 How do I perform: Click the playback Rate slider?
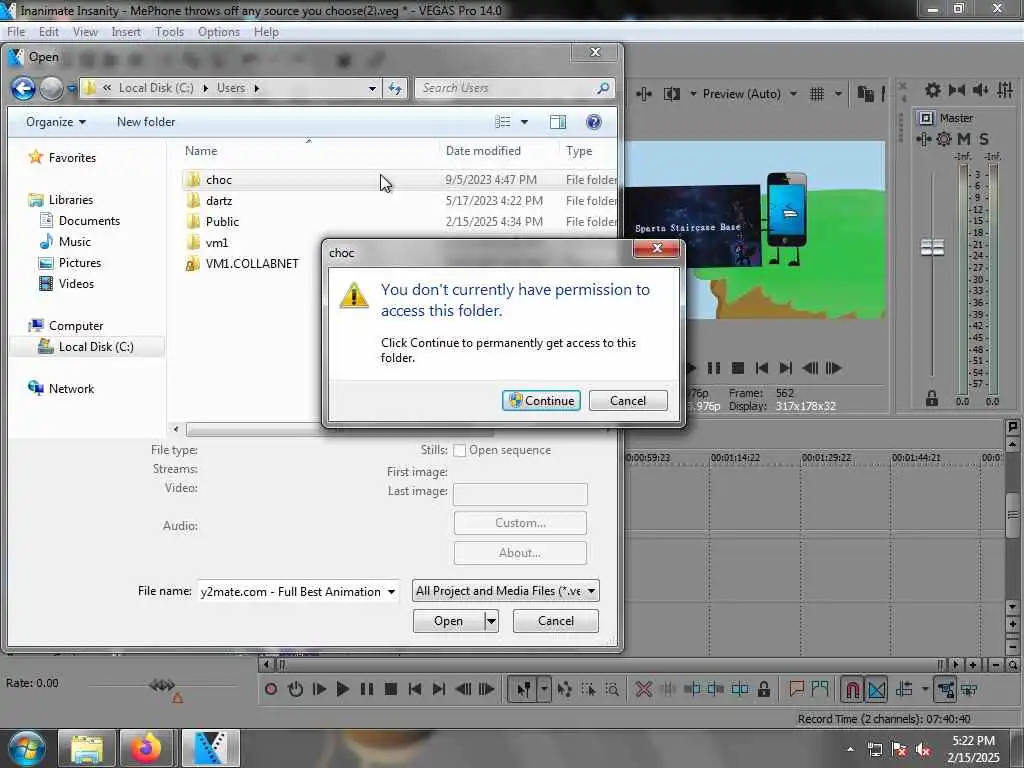coord(162,685)
